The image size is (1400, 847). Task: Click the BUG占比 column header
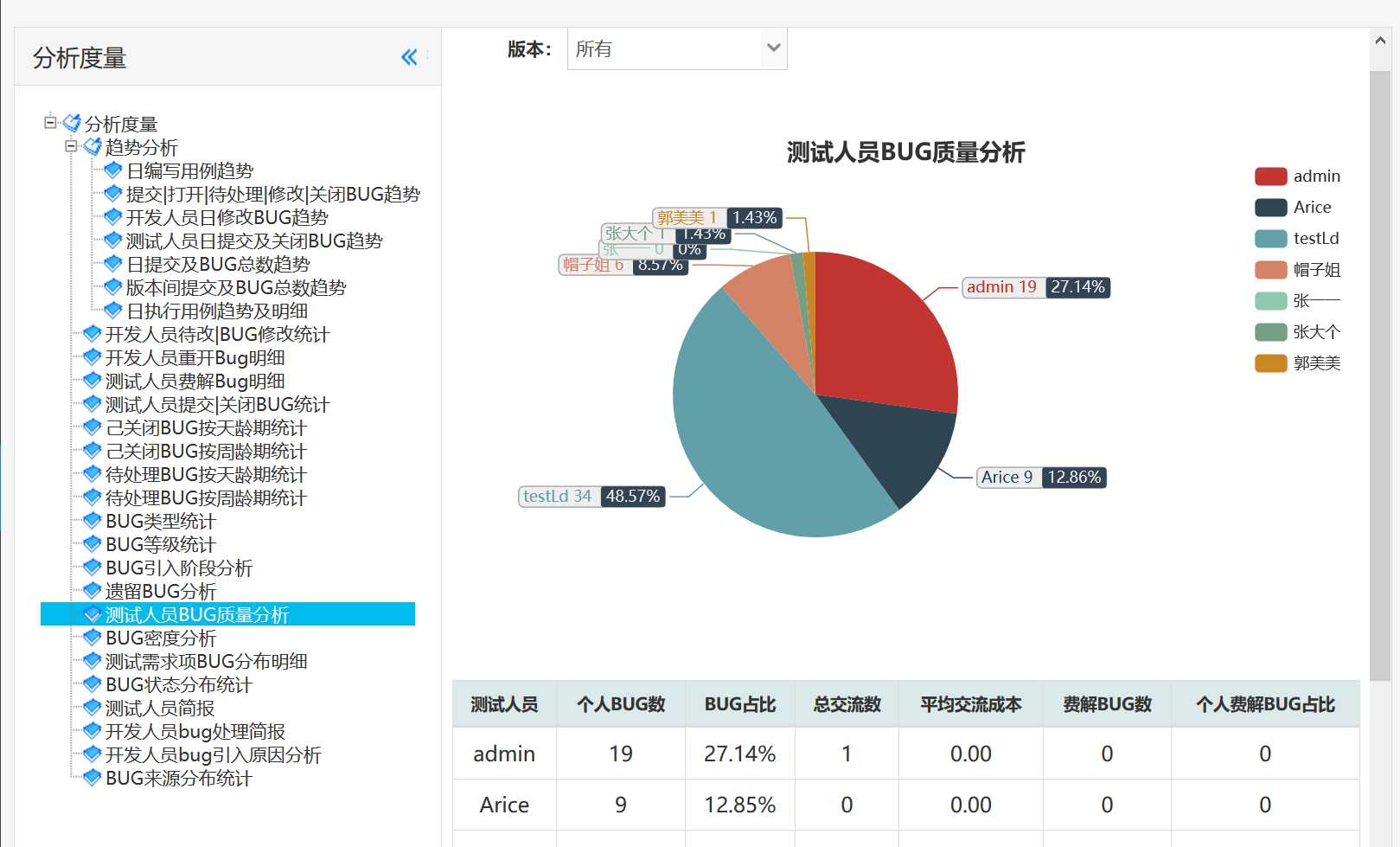point(740,704)
